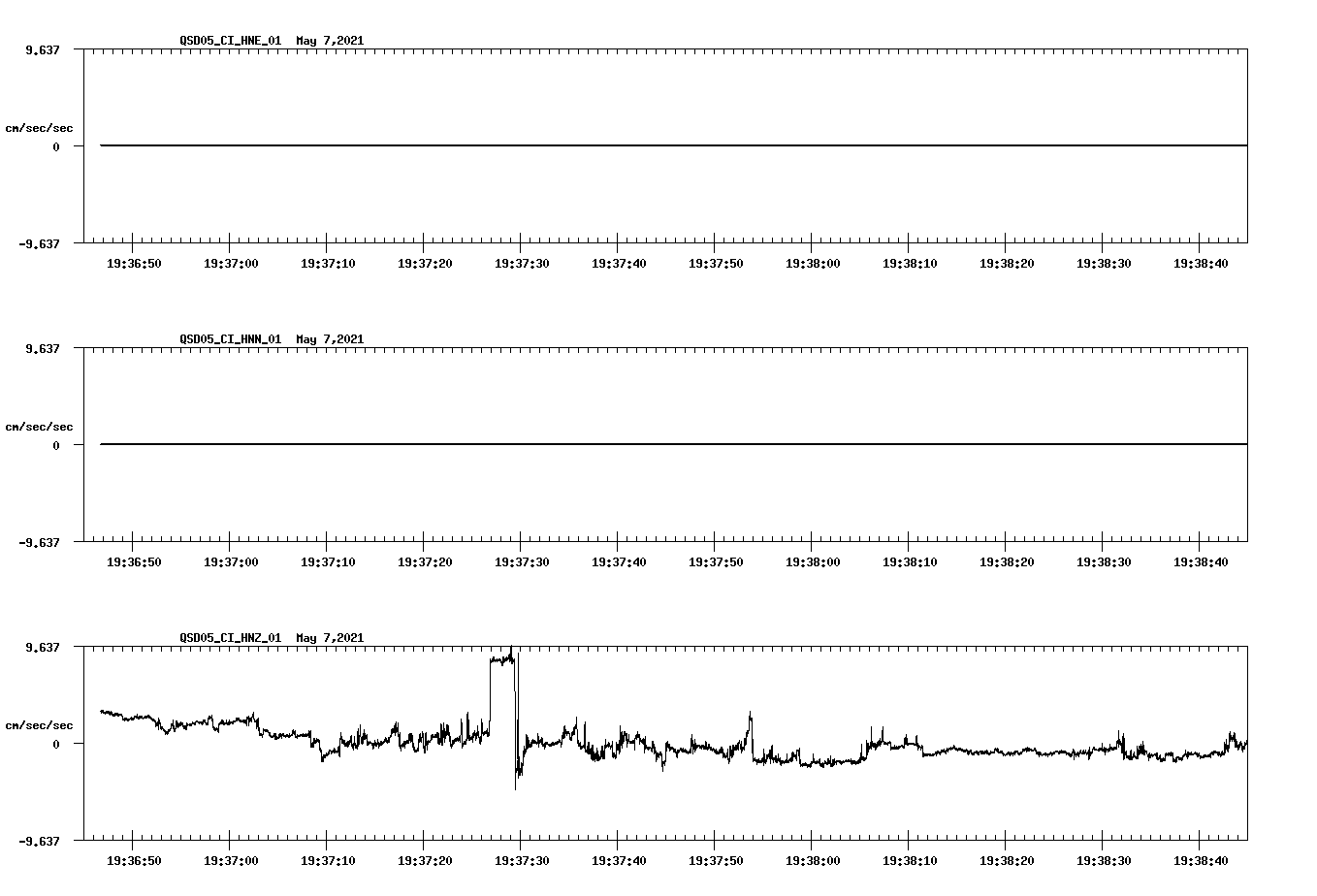
Task: Click the 19:36:50 tick label on top axis
Action: (136, 262)
